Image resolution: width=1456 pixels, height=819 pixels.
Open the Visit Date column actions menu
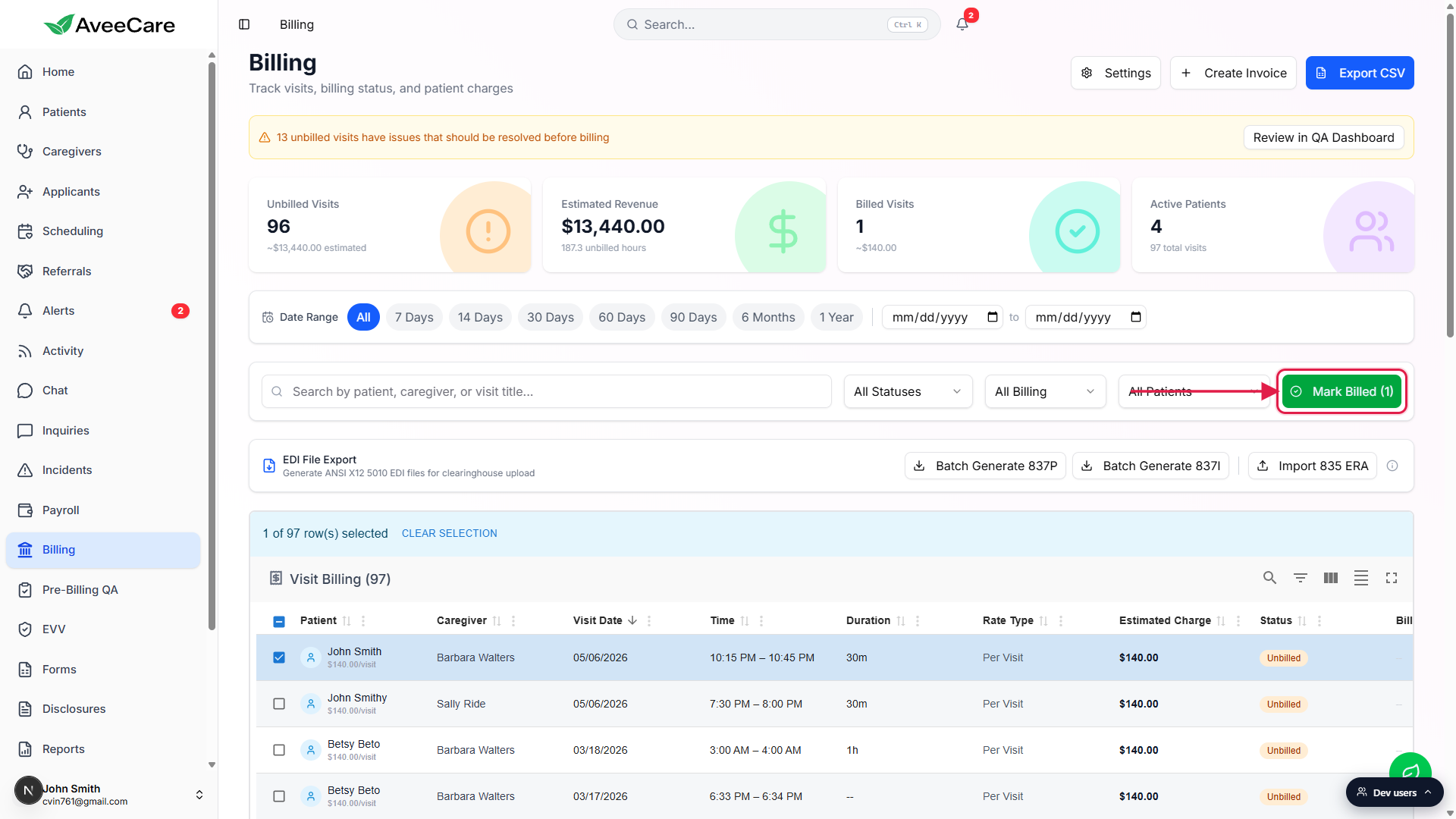point(649,621)
